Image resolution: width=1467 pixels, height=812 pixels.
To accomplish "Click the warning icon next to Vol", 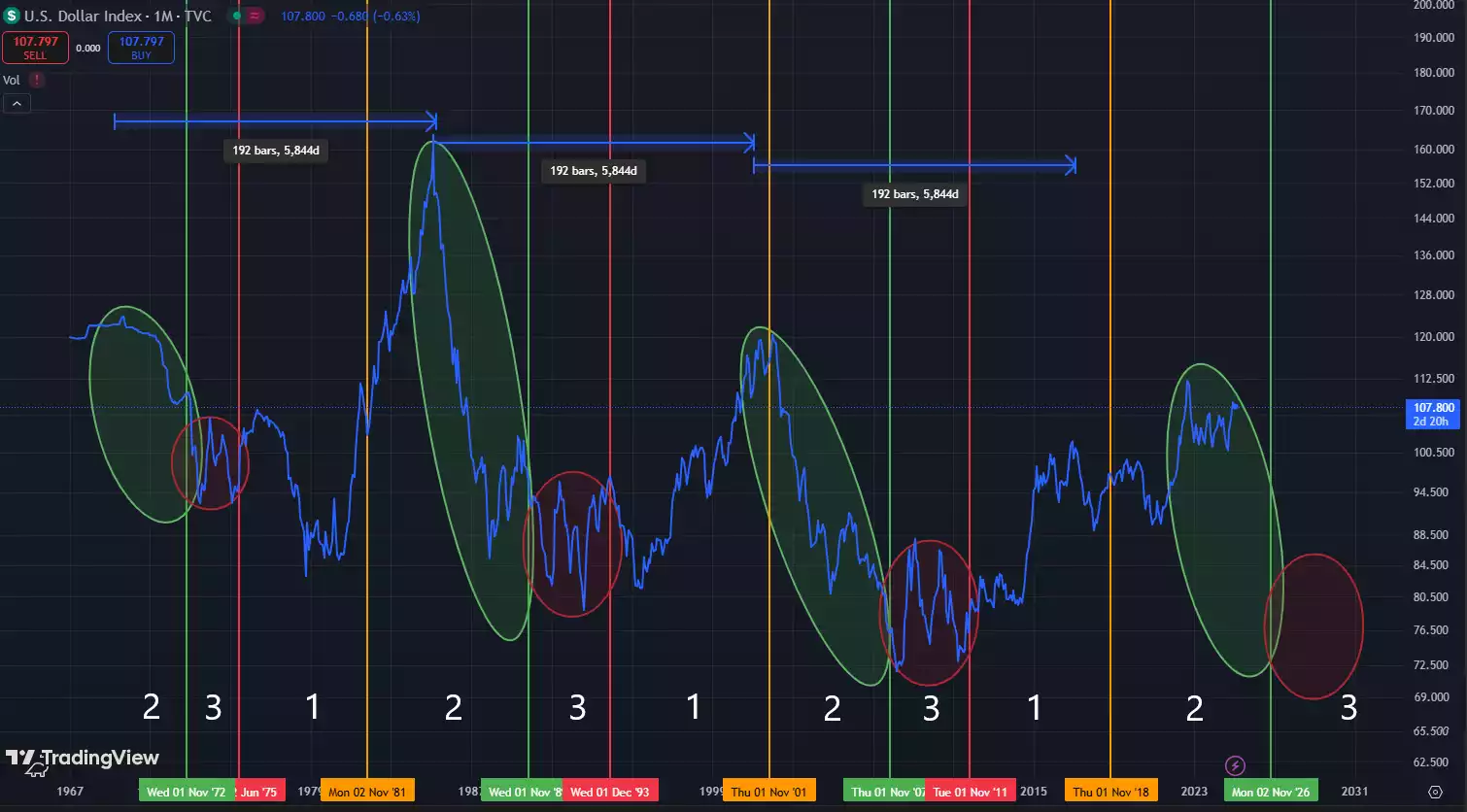I will pos(37,80).
